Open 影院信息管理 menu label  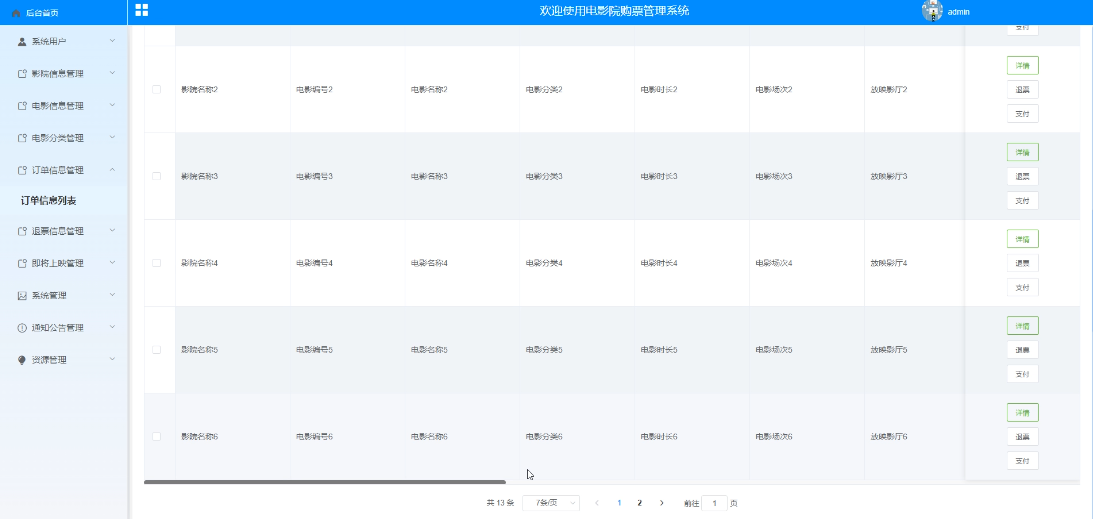point(57,74)
